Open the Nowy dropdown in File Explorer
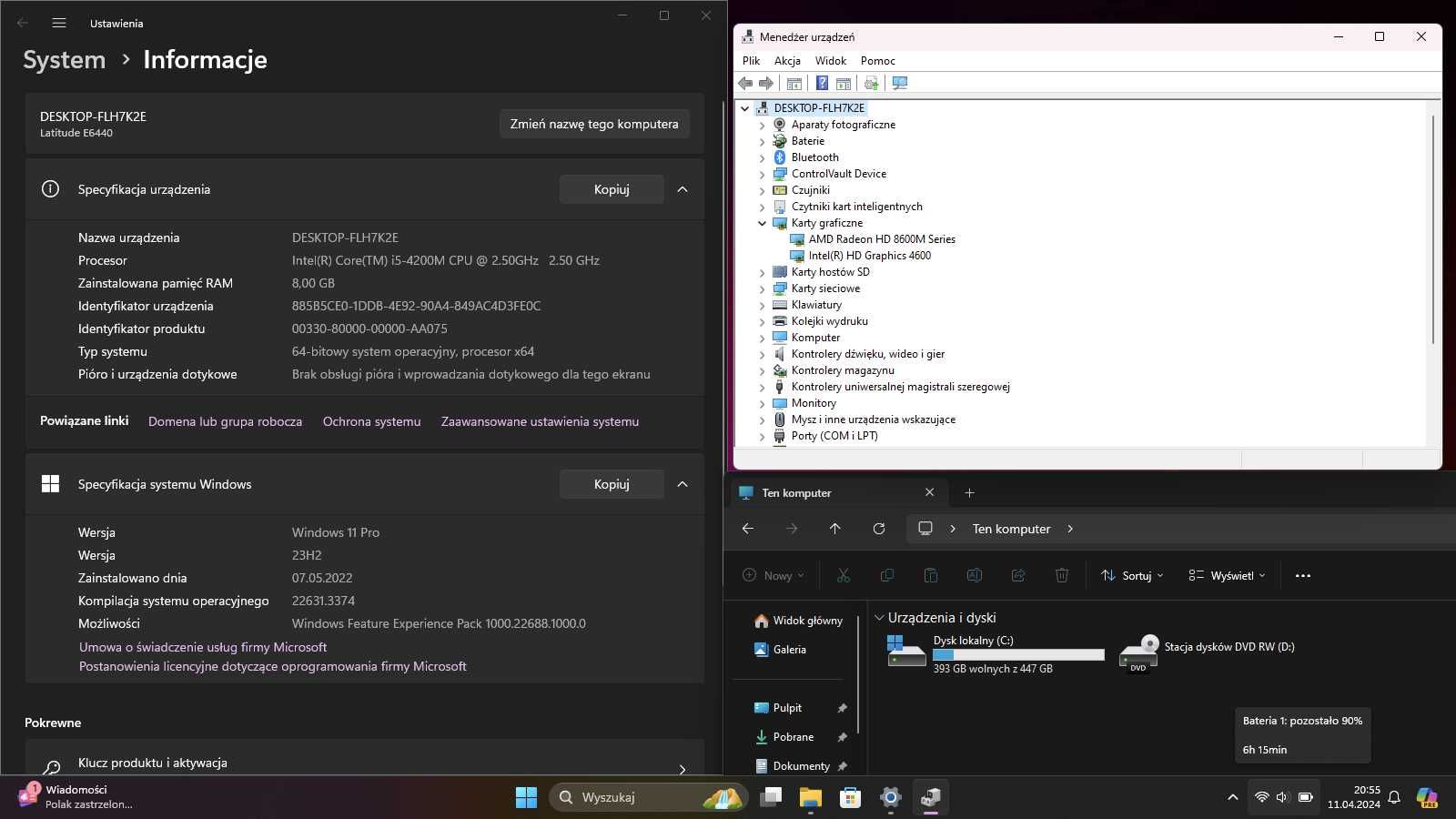The image size is (1456, 819). (773, 575)
